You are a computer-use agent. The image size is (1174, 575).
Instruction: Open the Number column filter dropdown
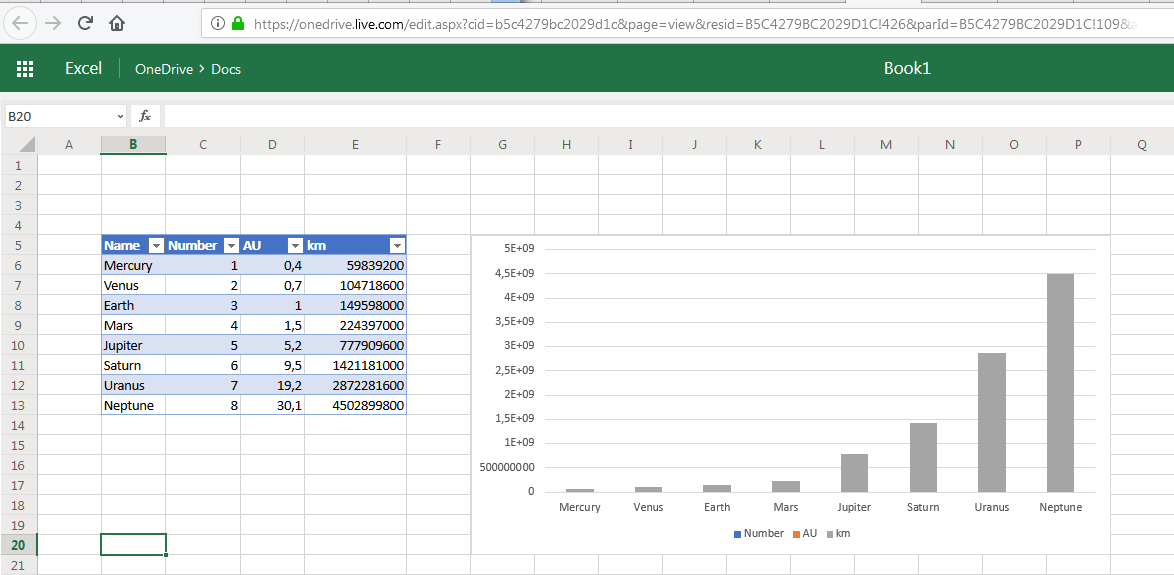coord(230,246)
